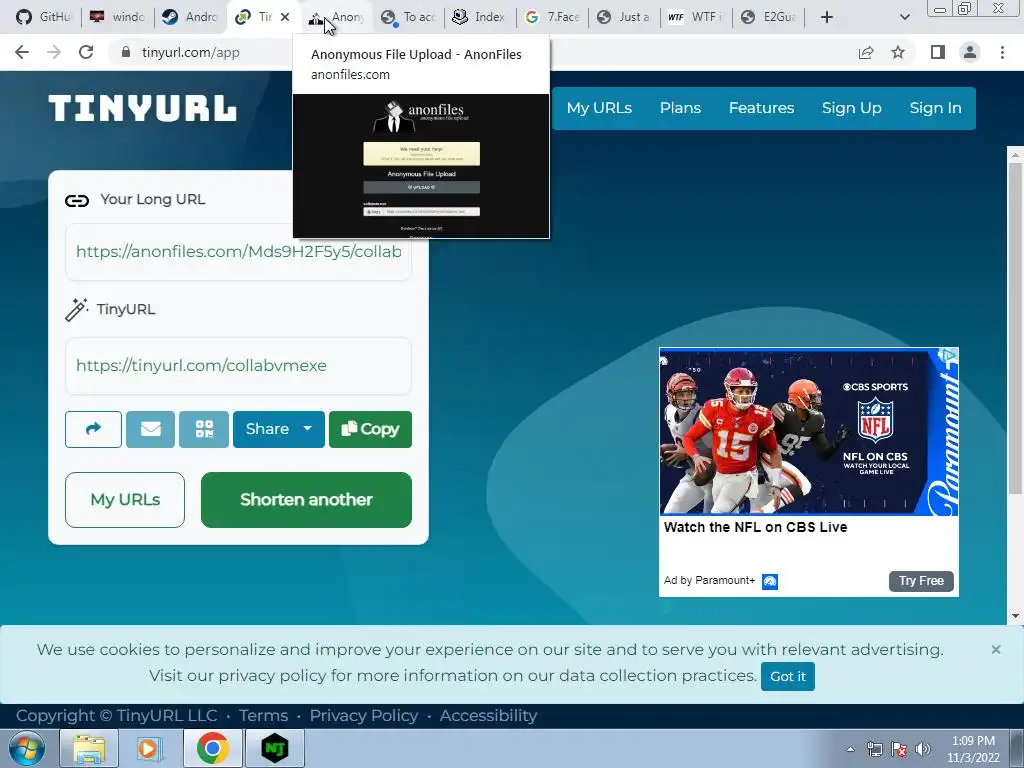Switch to the E2Gua tab

(769, 17)
